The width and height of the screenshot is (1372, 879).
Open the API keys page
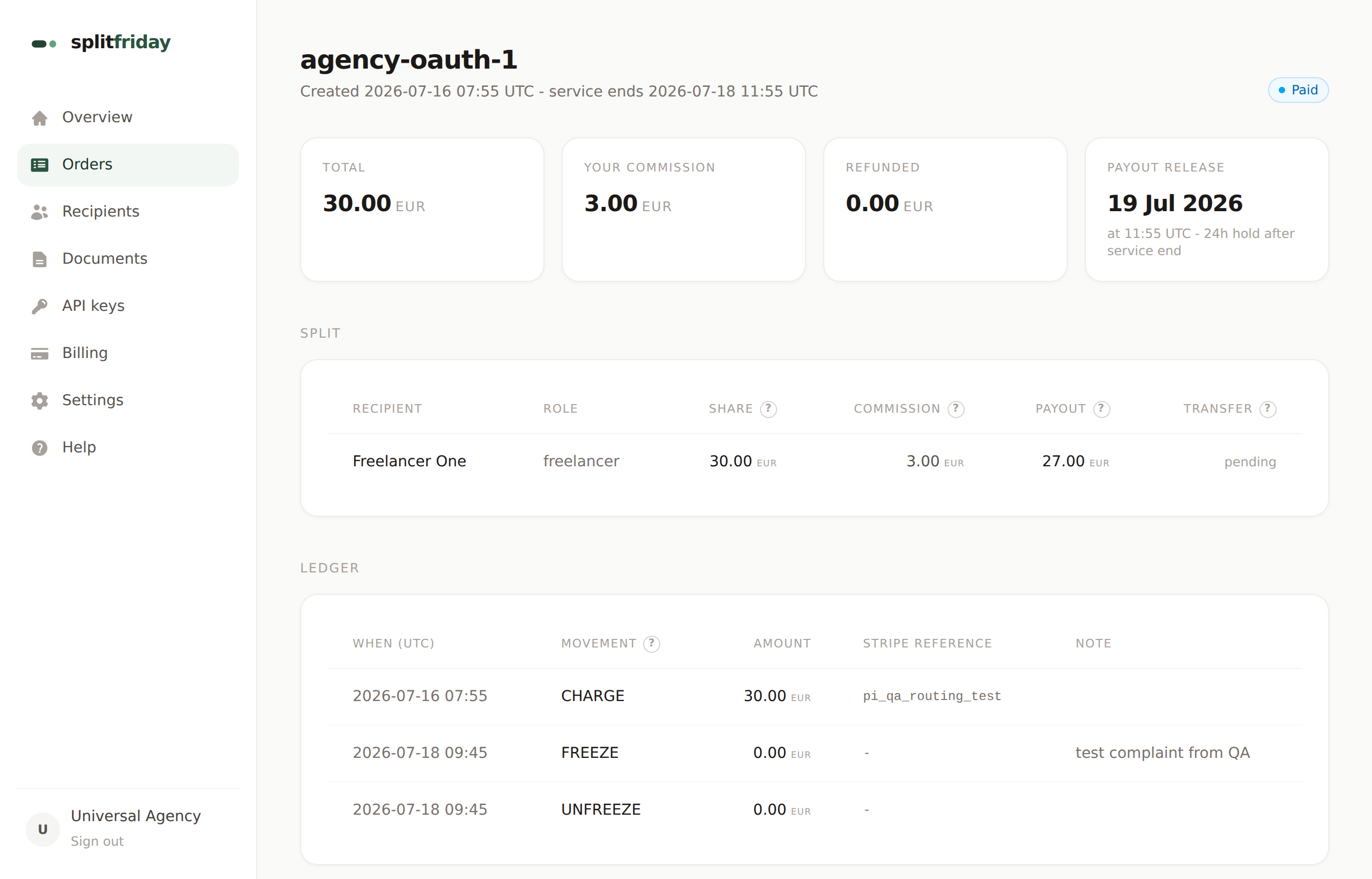pos(128,307)
